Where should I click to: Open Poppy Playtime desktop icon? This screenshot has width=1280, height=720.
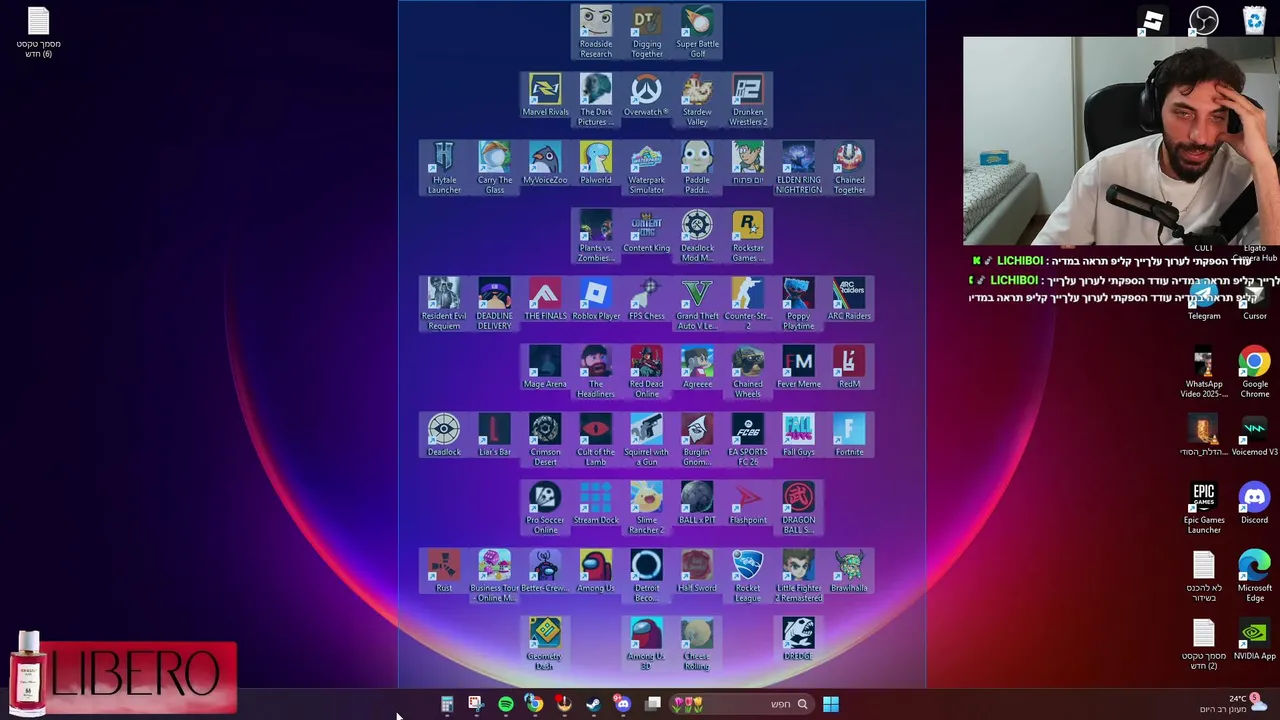click(798, 304)
